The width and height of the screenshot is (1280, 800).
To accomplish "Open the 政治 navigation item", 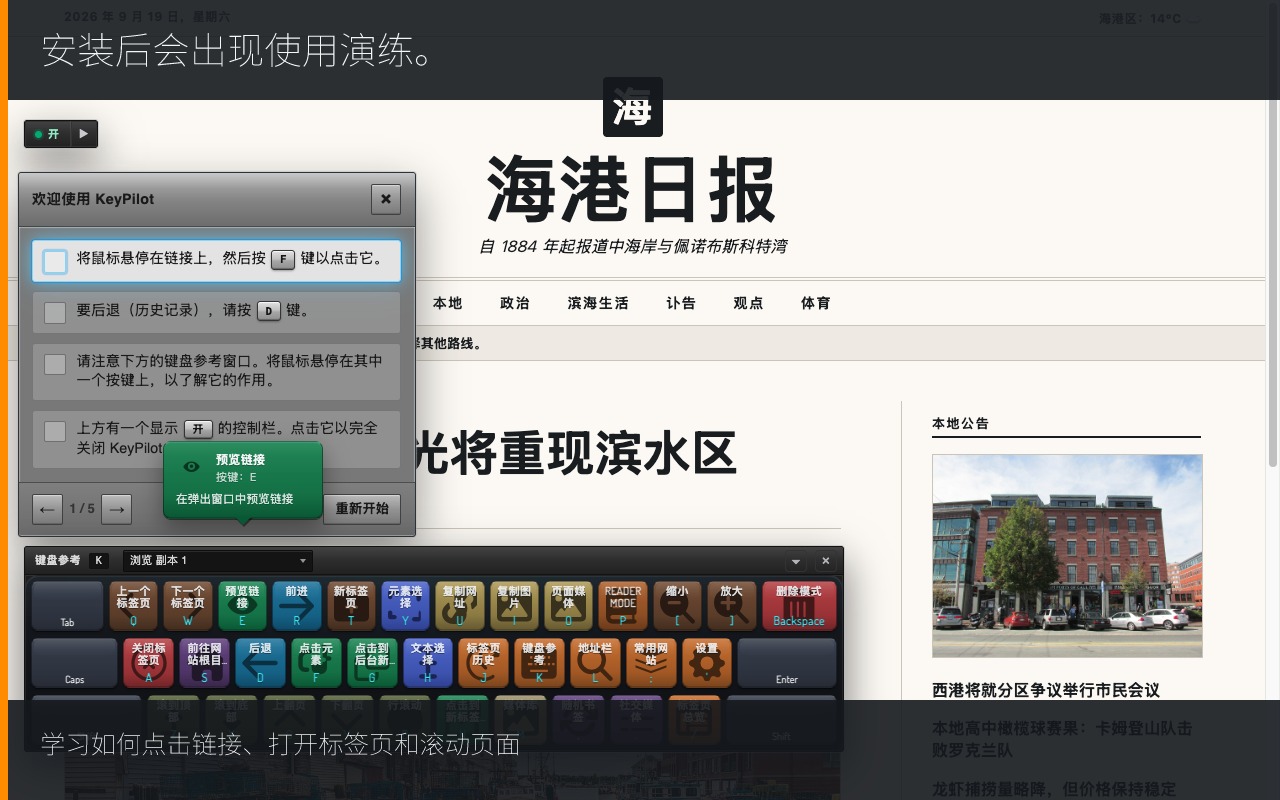I will point(515,303).
